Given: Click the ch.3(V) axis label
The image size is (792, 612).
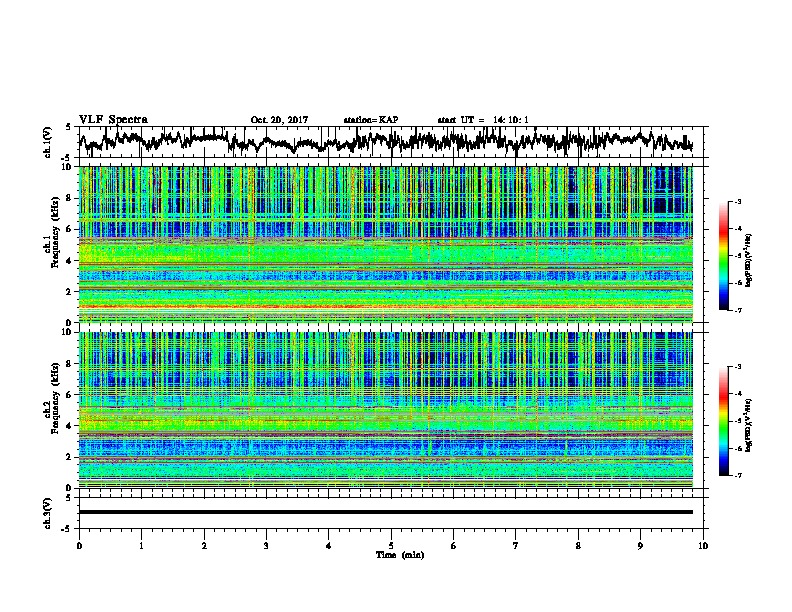Looking at the screenshot, I should (48, 513).
